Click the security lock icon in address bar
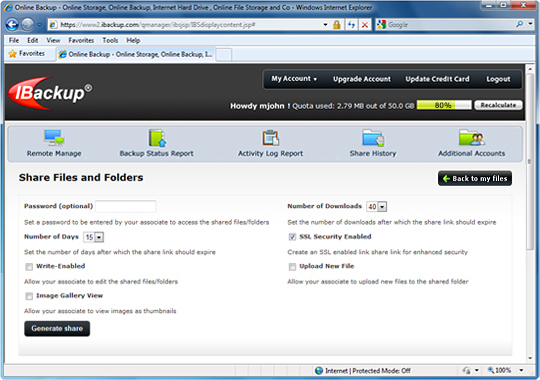 tap(336, 24)
